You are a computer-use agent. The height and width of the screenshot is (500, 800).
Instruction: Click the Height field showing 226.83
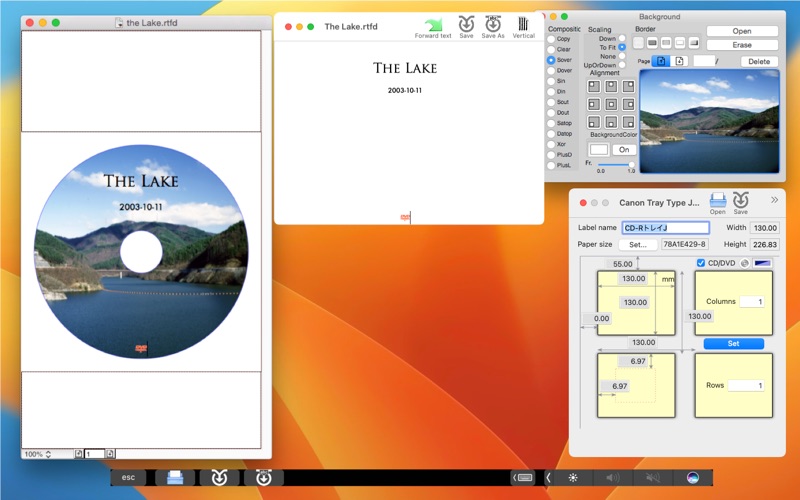tap(764, 244)
